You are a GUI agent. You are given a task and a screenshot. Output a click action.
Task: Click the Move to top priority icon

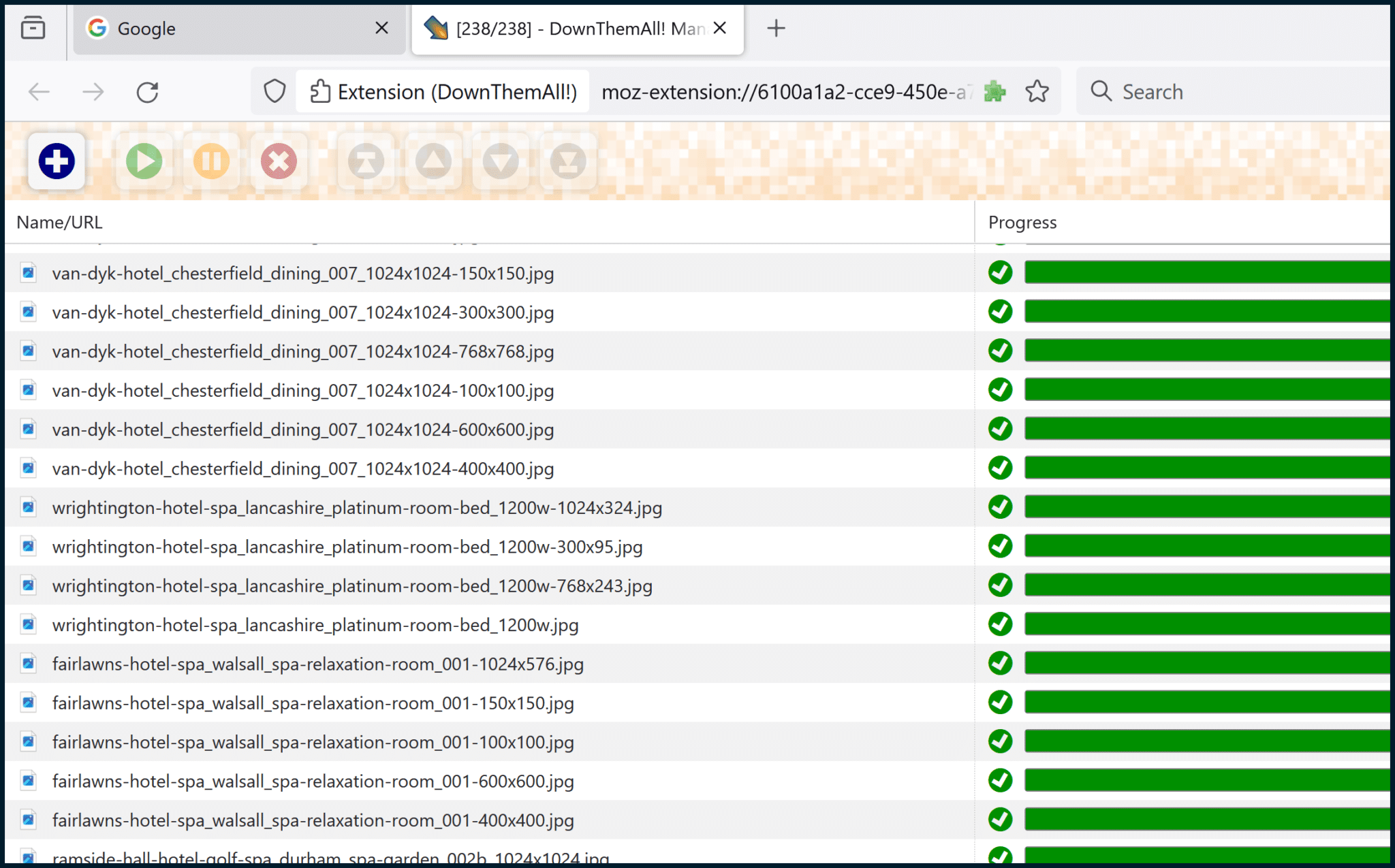point(366,159)
